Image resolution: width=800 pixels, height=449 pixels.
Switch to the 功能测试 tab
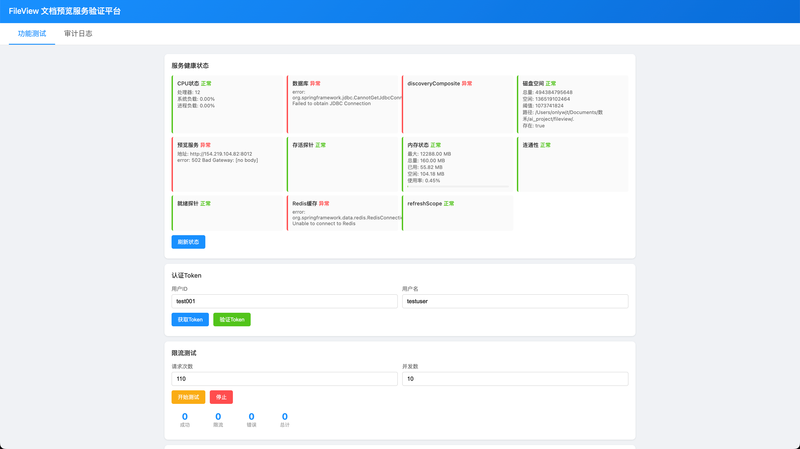(32, 34)
